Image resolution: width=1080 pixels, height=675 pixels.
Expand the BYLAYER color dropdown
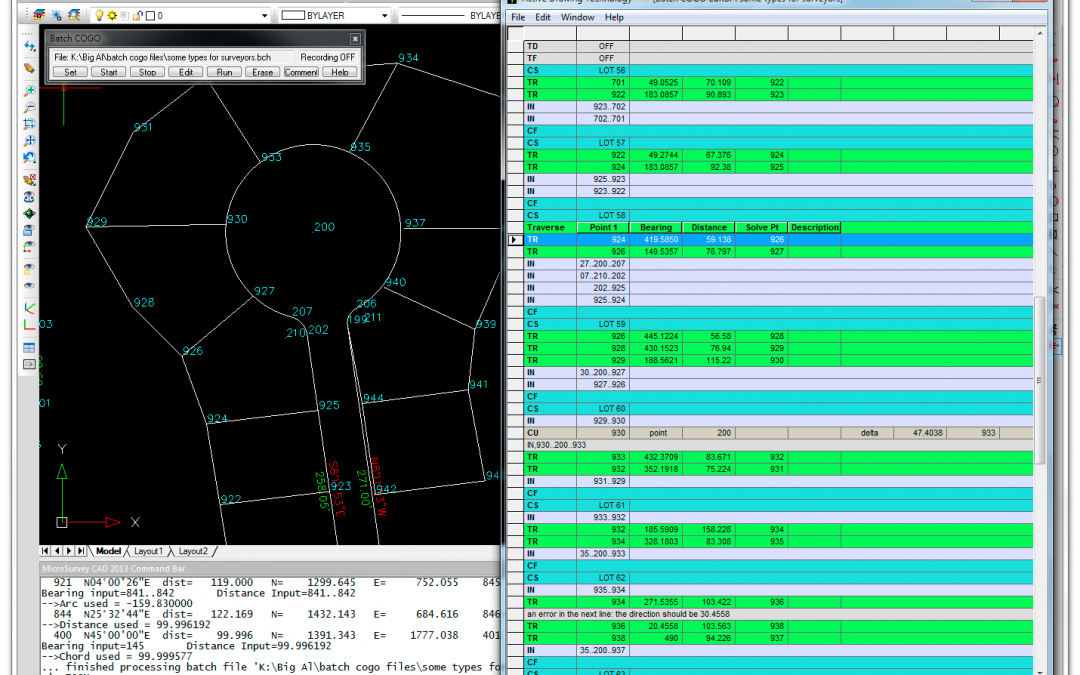click(x=384, y=16)
